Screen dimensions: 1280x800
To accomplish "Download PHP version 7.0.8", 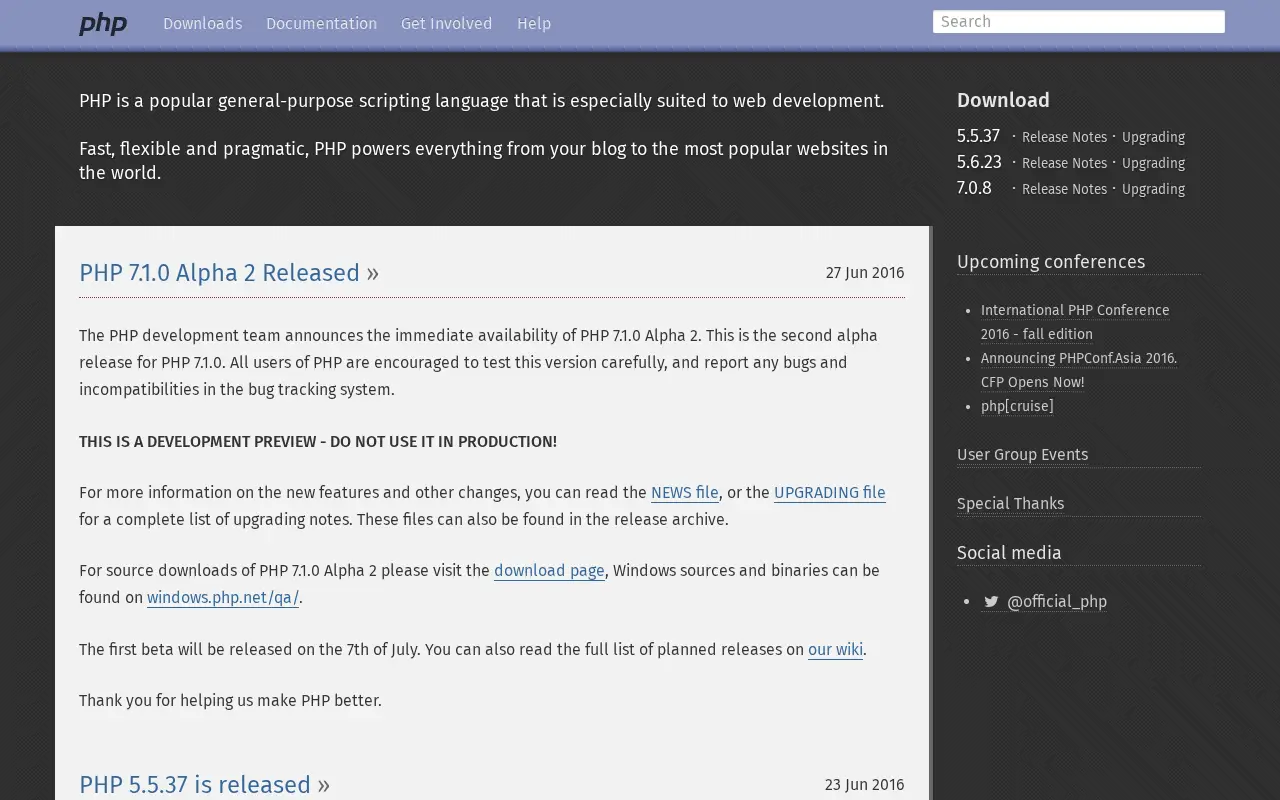I will [x=974, y=188].
